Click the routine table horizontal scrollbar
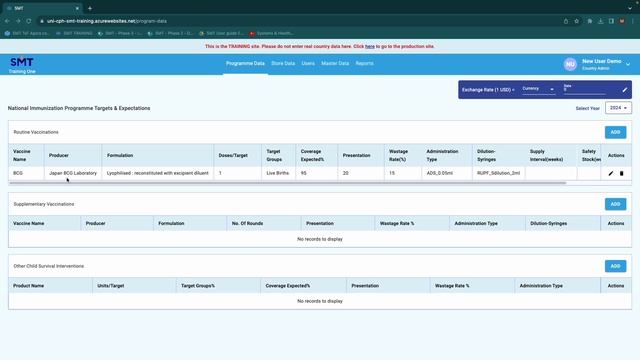This screenshot has width=640, height=360. tap(287, 183)
